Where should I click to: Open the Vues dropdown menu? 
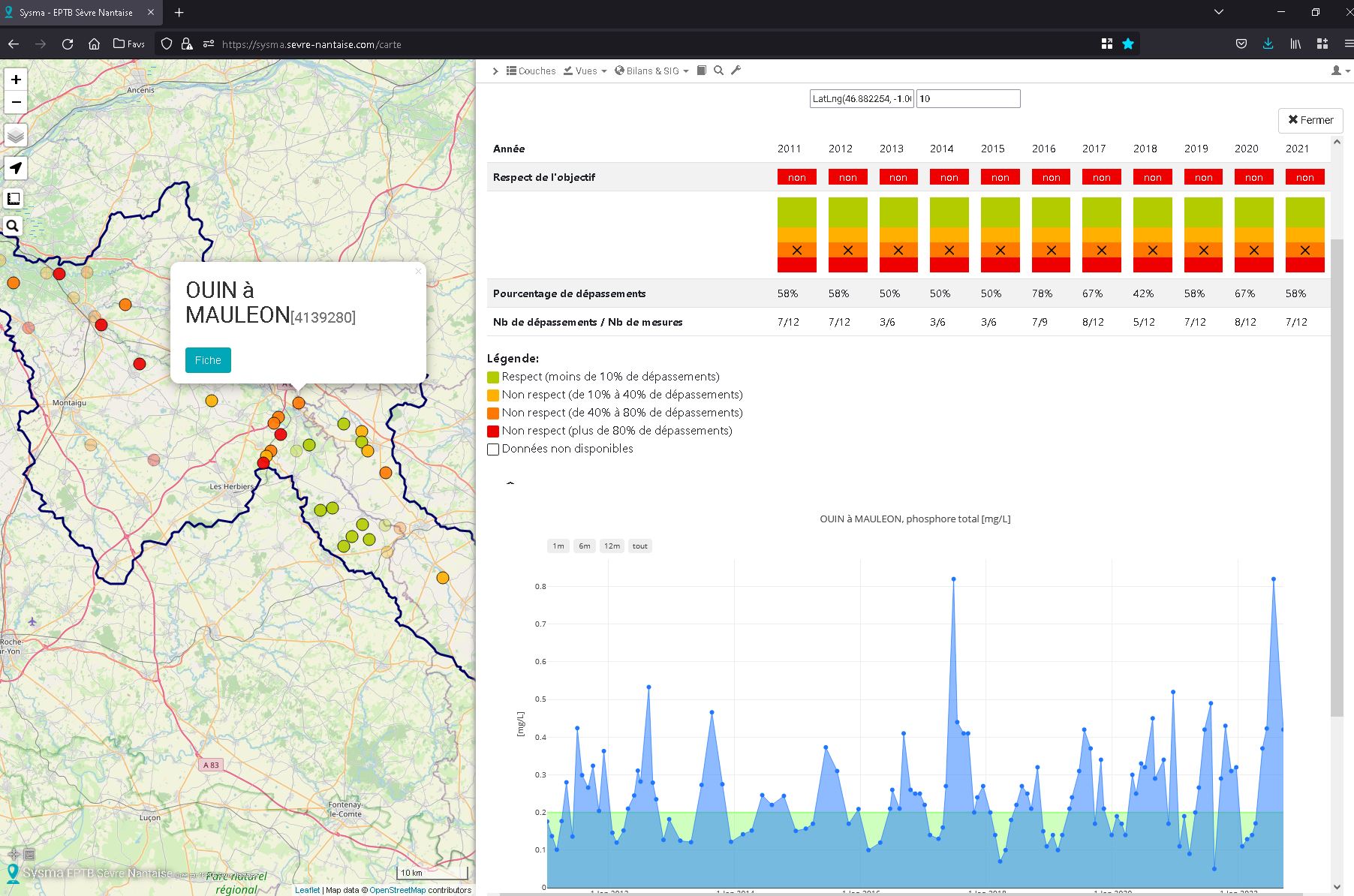tap(585, 71)
